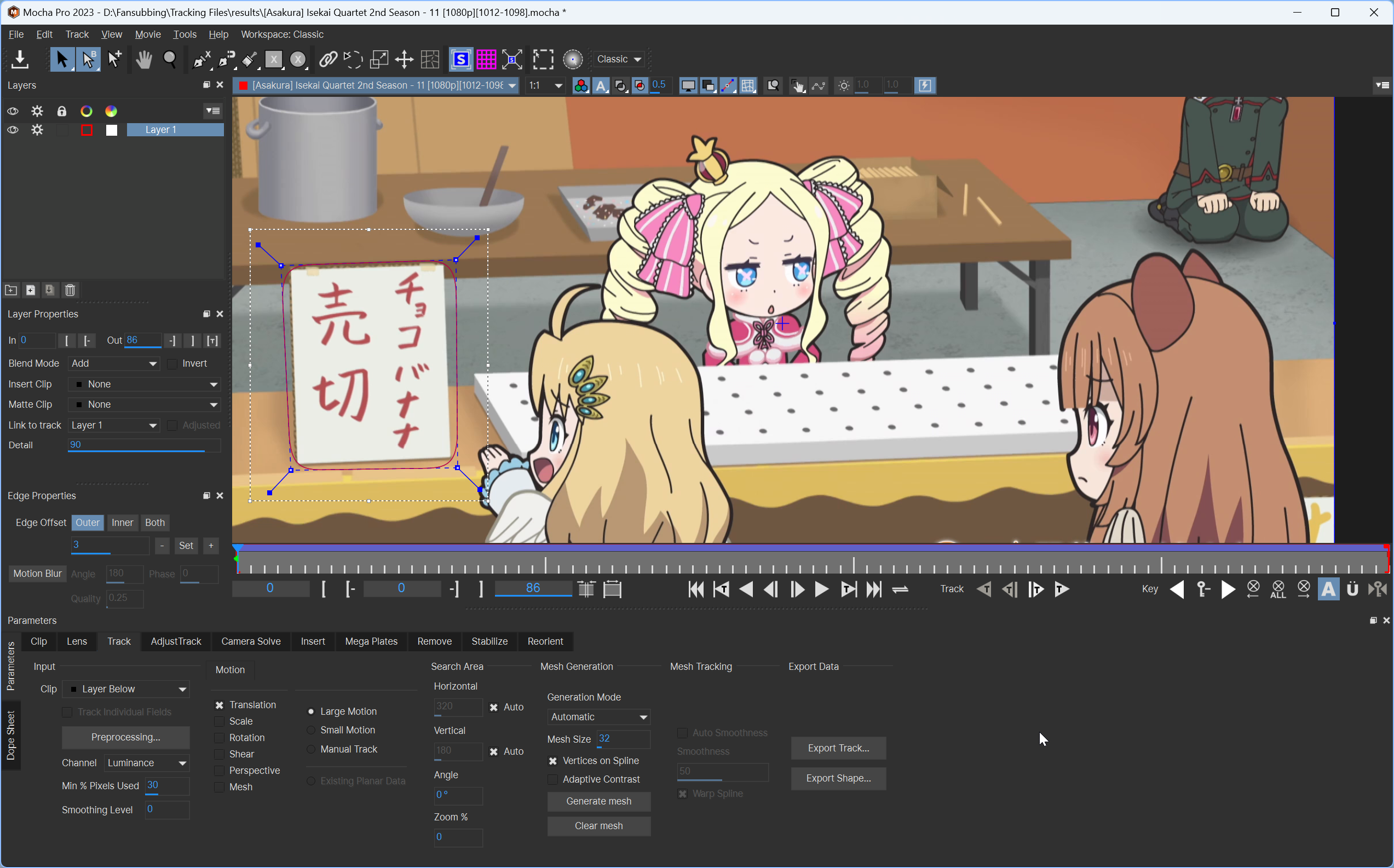Switch to the AdjustTrack tab
Screen dimensions: 1394x868
(x=176, y=642)
